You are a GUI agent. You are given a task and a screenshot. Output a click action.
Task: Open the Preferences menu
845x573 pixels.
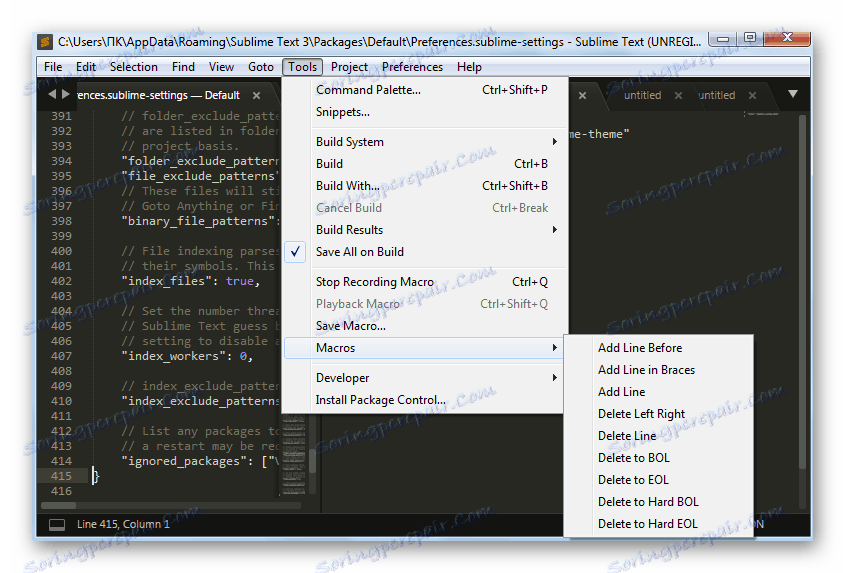[412, 67]
